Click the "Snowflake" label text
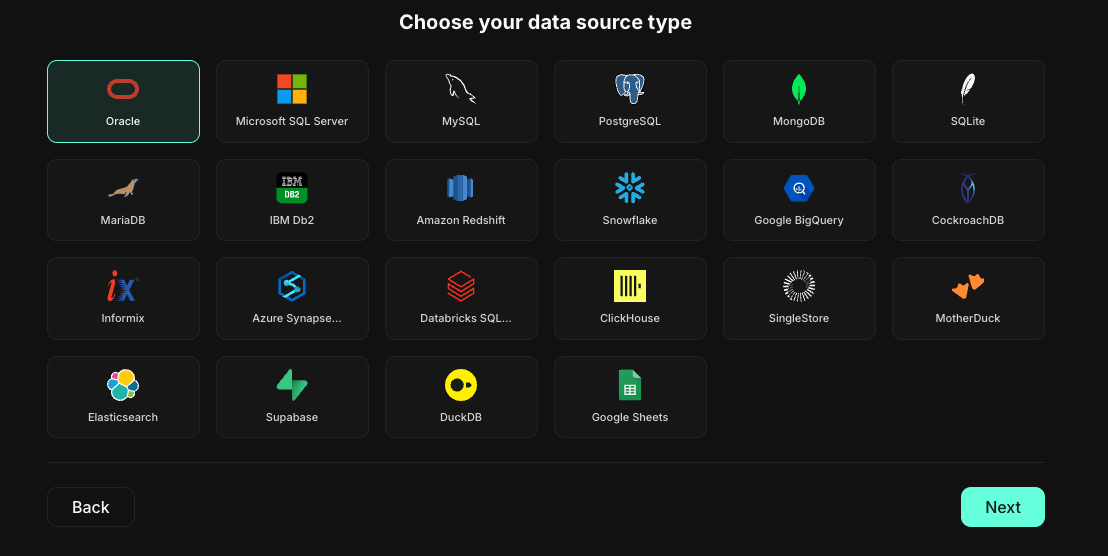1108x556 pixels. click(x=630, y=220)
